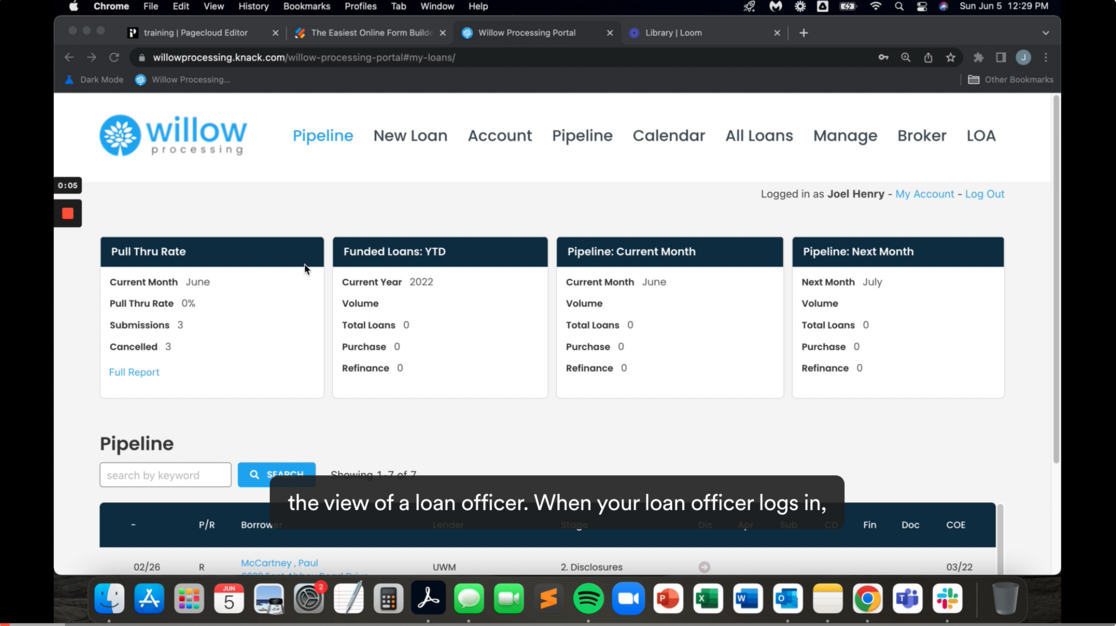Open the All Loans navigation item
The image size is (1116, 626).
pos(758,136)
